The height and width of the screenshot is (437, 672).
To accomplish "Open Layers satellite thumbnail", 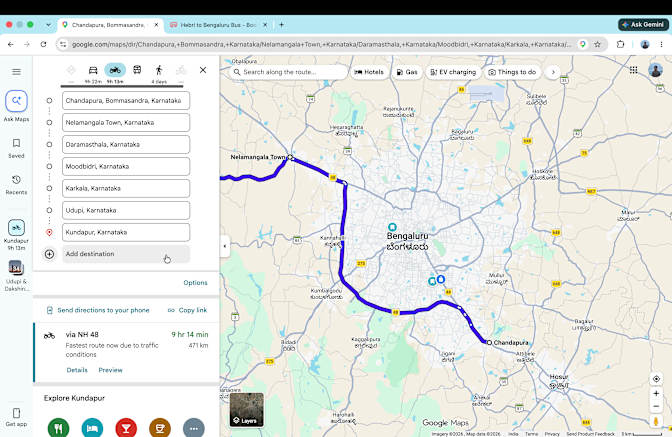I will 247,410.
